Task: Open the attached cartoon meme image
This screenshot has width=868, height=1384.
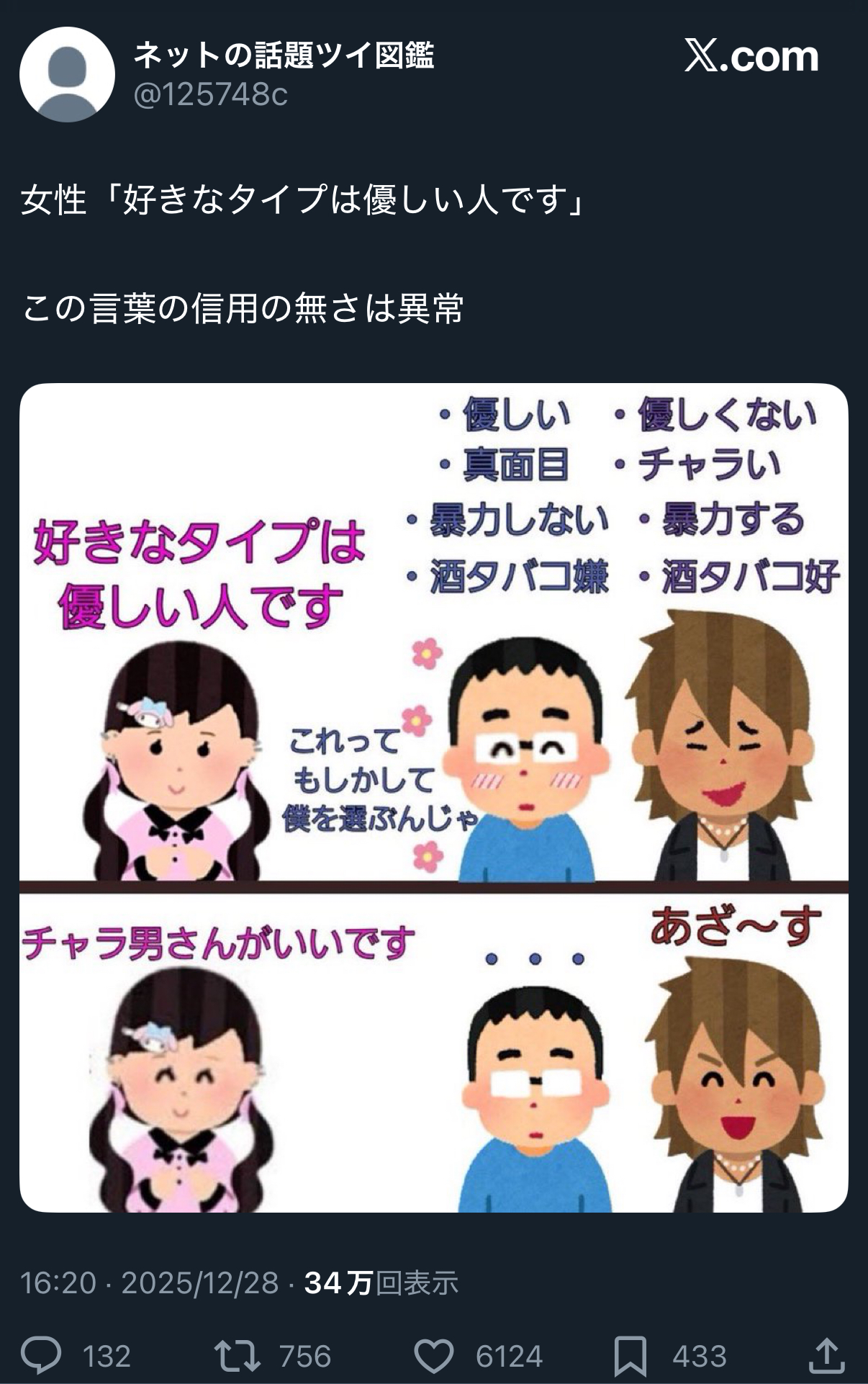Action: [x=434, y=798]
